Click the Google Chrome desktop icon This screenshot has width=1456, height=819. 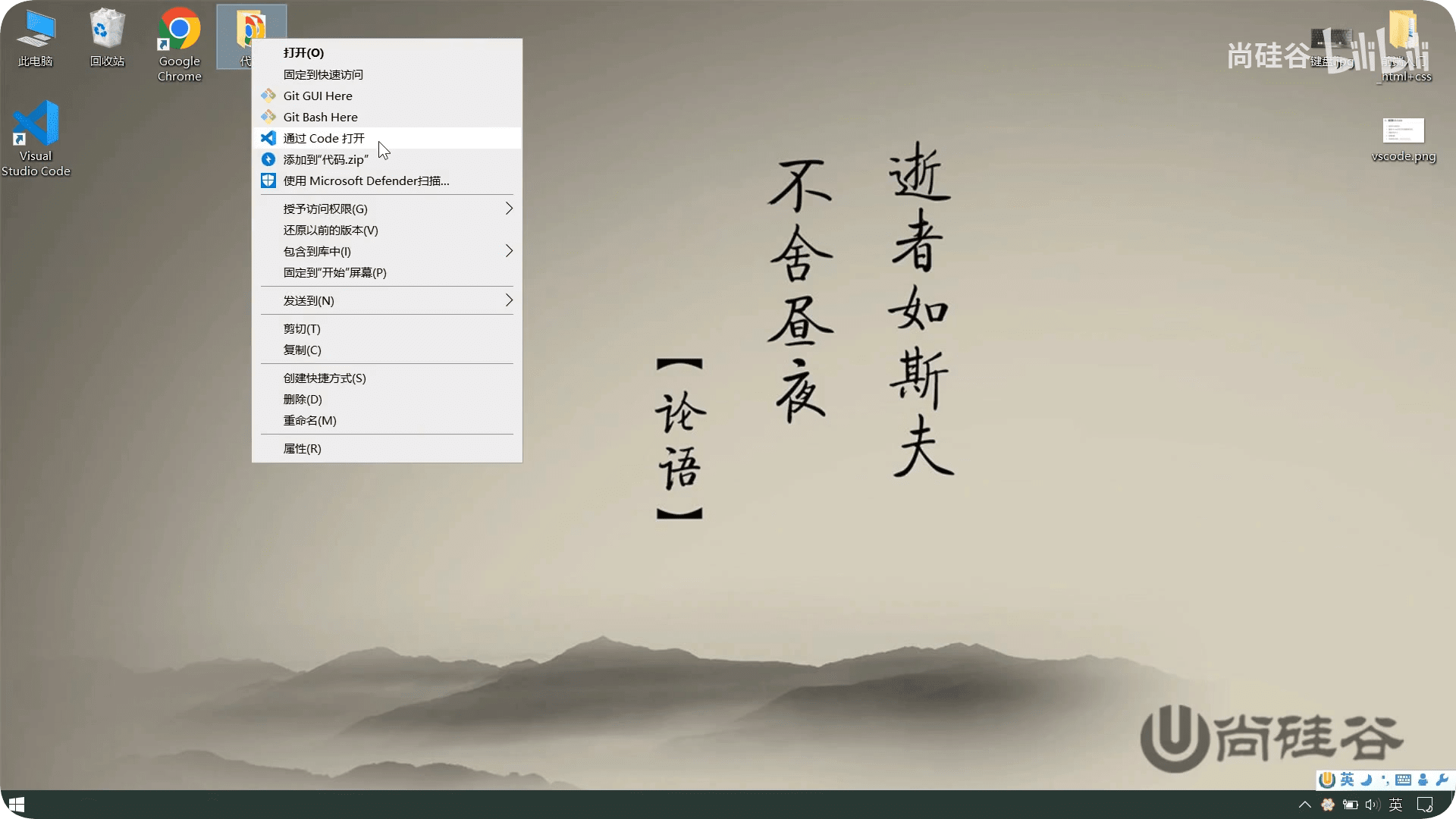[x=179, y=30]
